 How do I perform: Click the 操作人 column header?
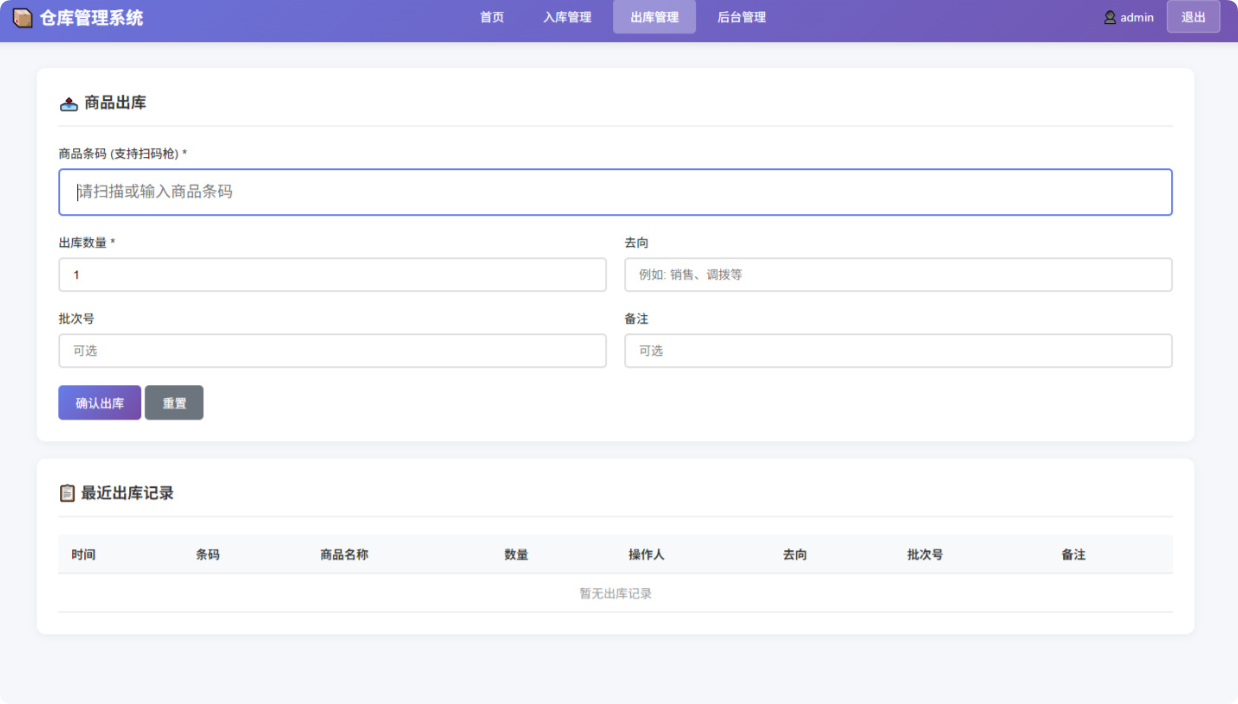[x=646, y=554]
